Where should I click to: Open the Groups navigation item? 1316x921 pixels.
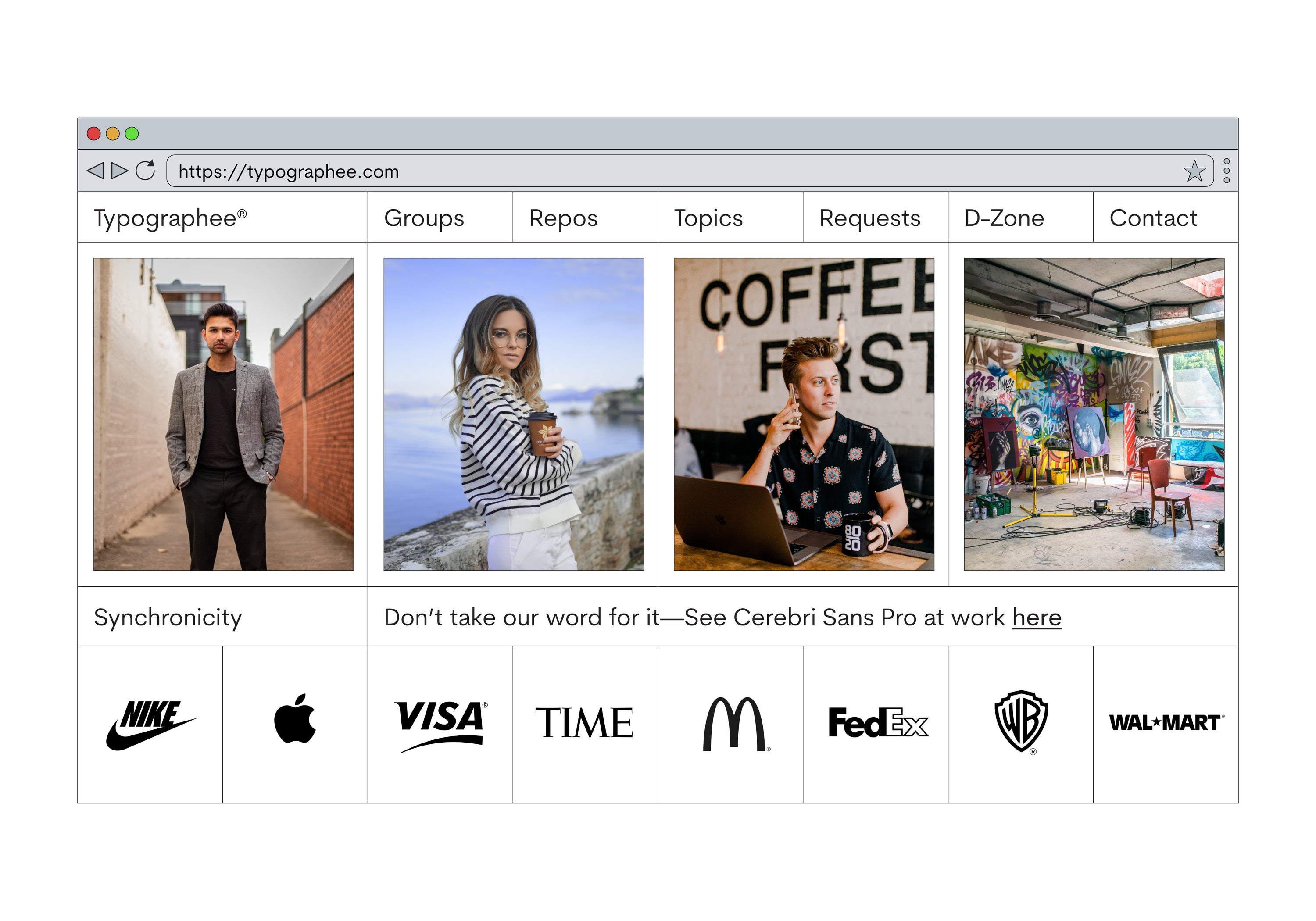[x=424, y=218]
